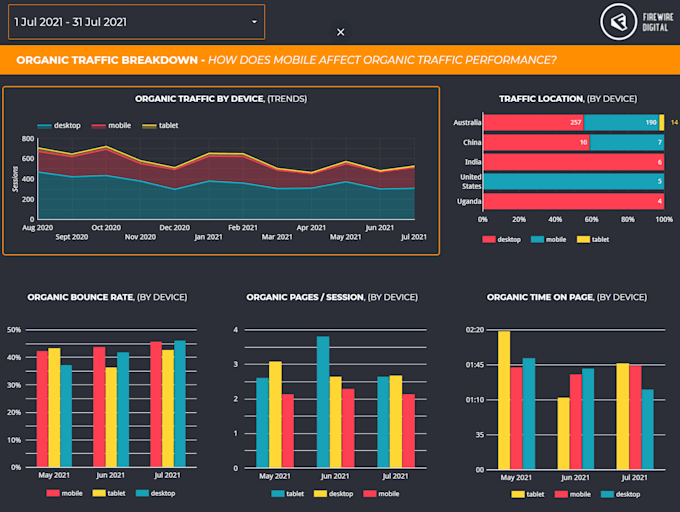Screen dimensions: 680x512
Task: Toggle desktop in Bounce Rate legend
Action: click(155, 493)
